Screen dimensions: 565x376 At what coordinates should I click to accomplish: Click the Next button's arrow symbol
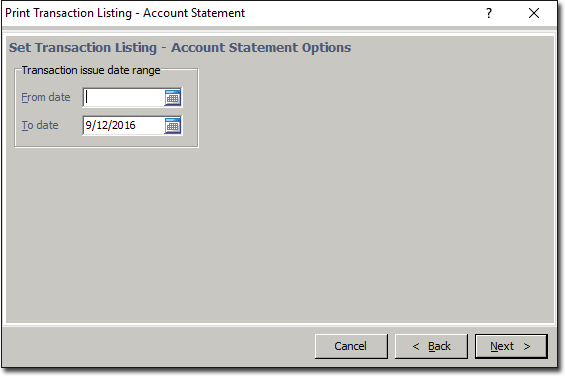[x=527, y=346]
